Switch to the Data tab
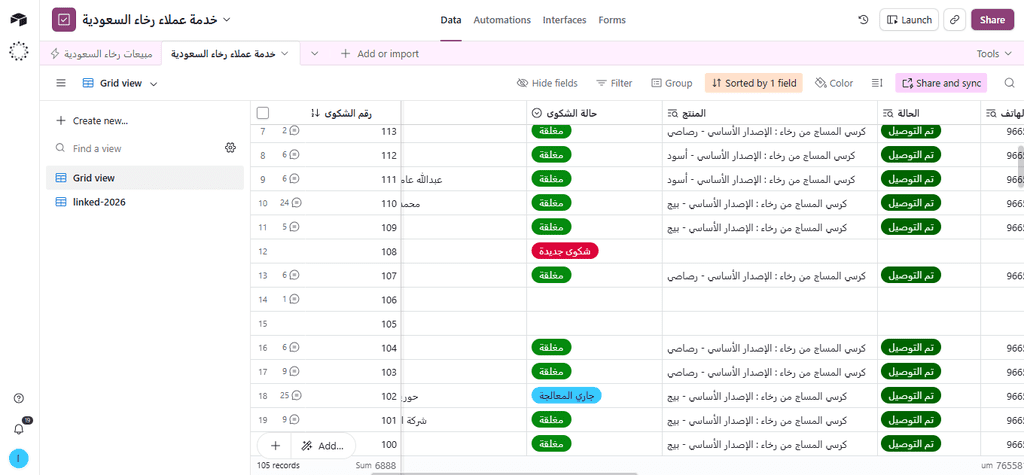1024x475 pixels. click(451, 20)
